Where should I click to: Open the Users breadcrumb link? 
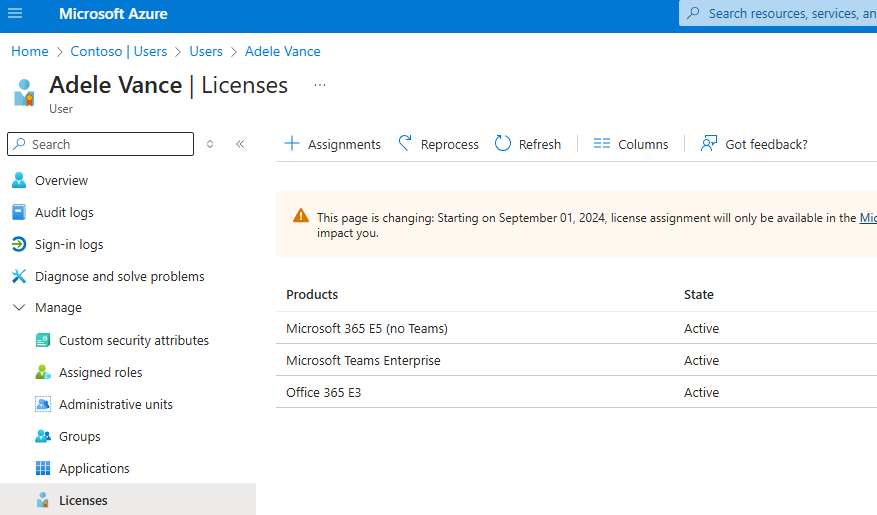click(206, 51)
